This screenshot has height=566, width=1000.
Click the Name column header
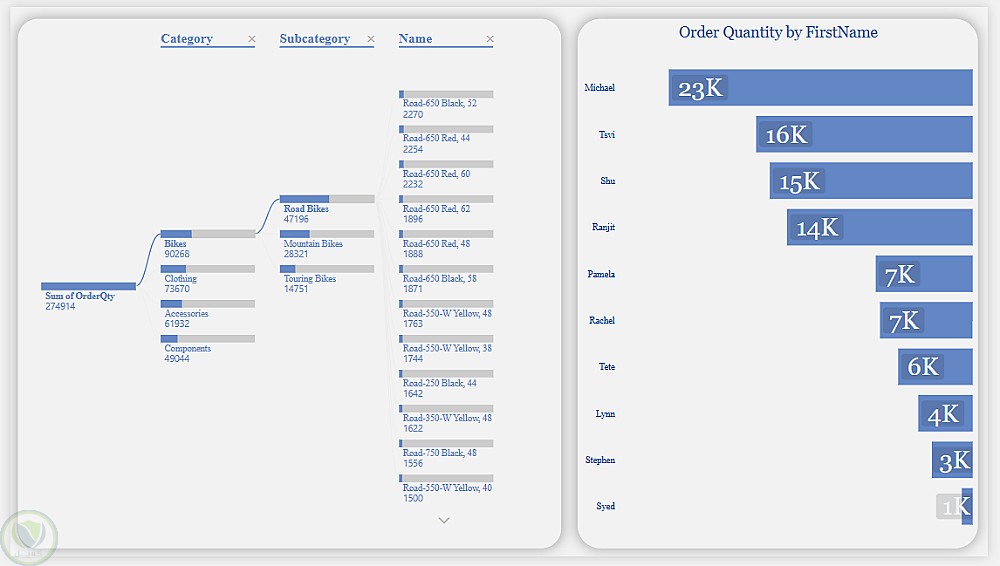coord(416,39)
